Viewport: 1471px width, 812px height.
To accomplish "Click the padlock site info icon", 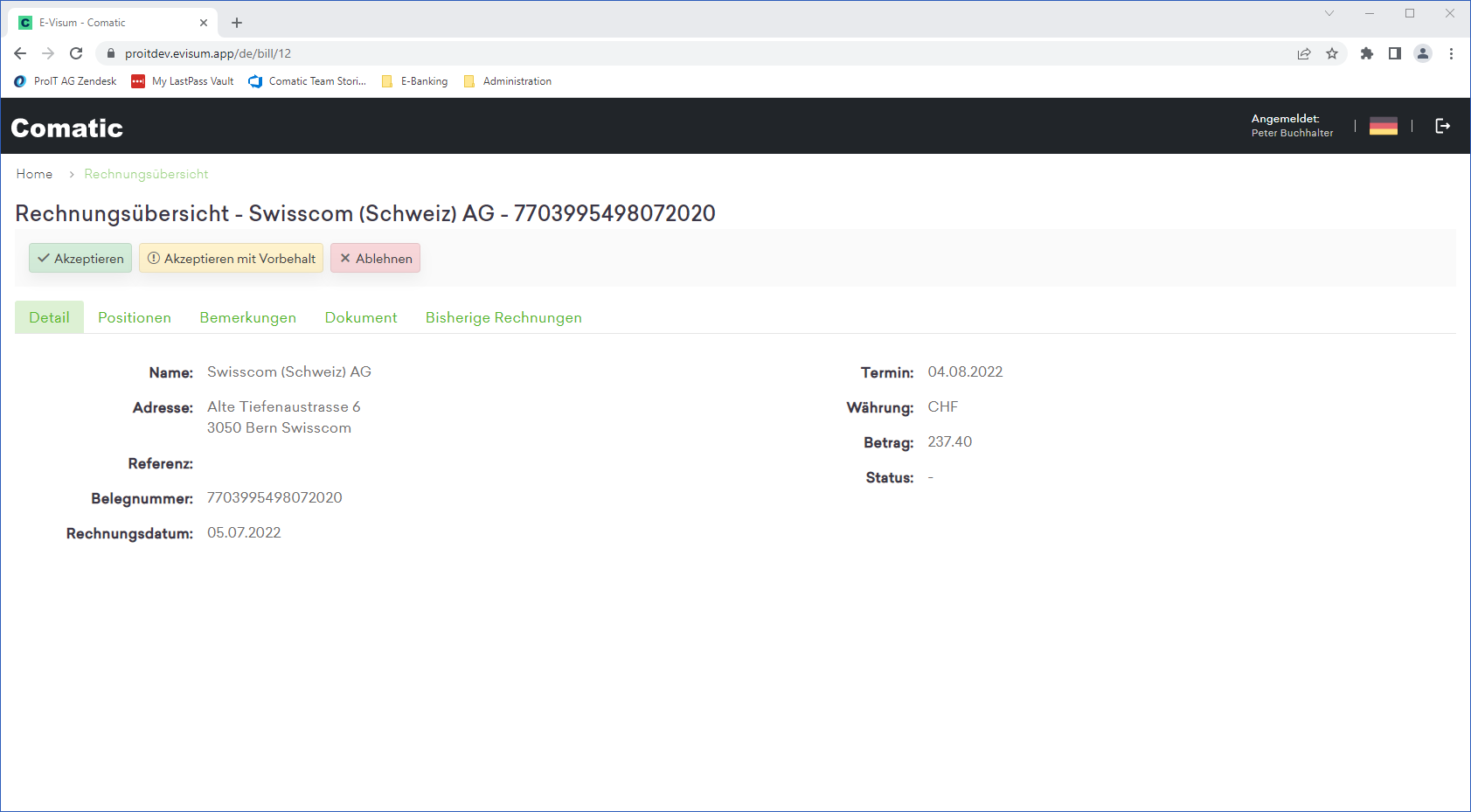I will tap(110, 53).
